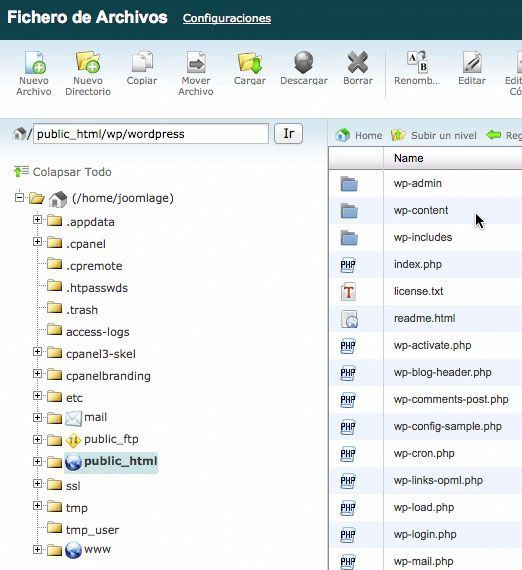This screenshot has height=570, width=522.
Task: Create a folder with Nuevo Directorio
Action: [88, 63]
